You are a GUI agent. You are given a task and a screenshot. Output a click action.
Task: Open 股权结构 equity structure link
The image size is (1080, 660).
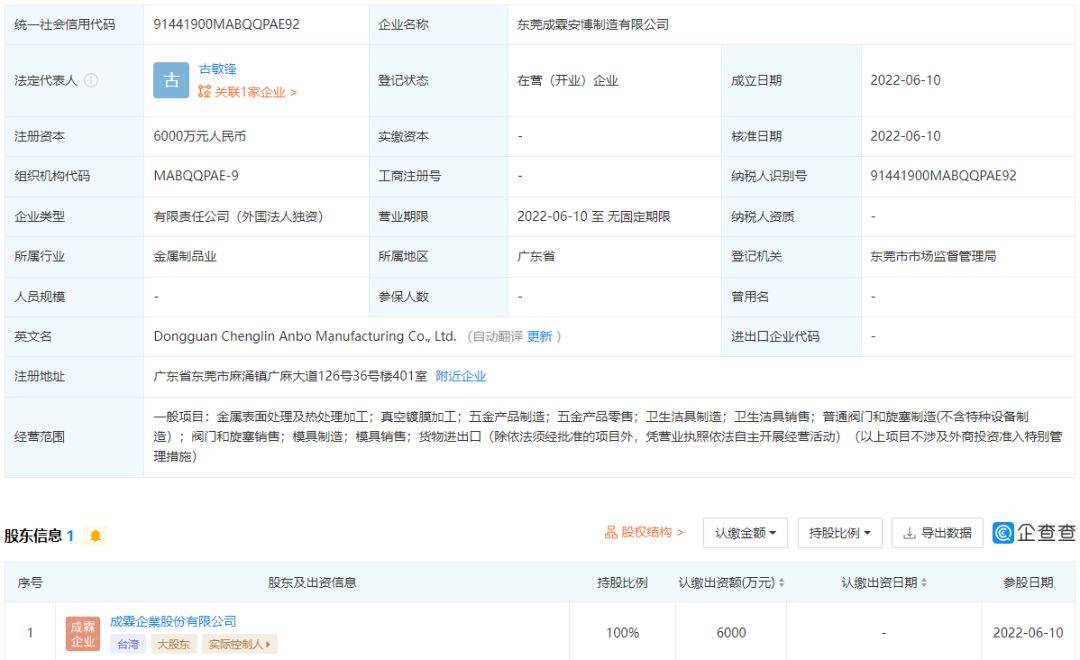(644, 533)
